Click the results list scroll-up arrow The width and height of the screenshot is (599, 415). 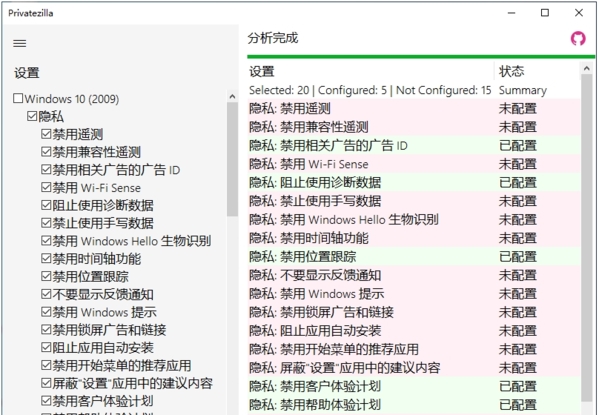pos(586,68)
